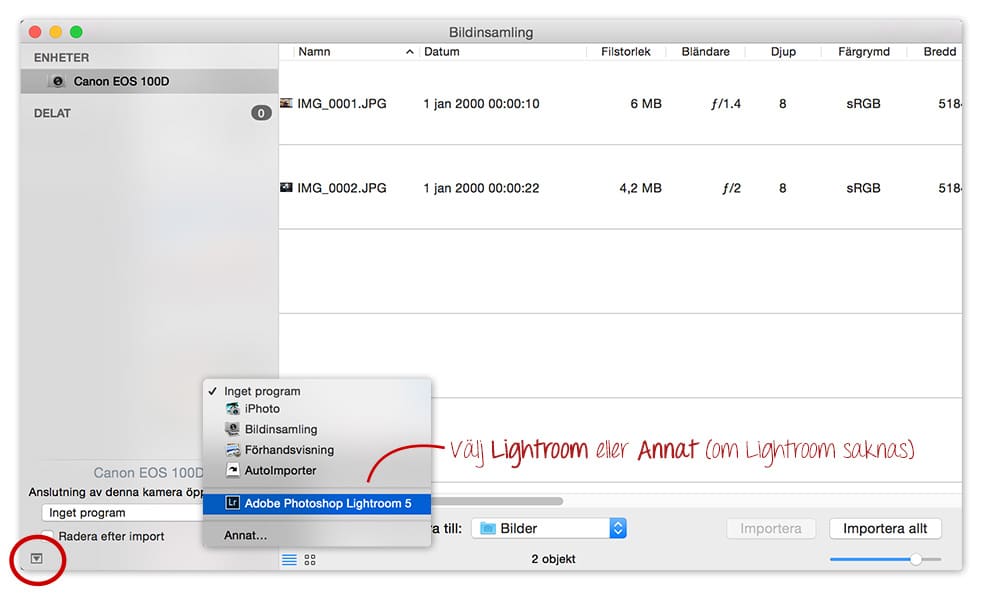Click date 1 jan 2000 00:00:22
The height and width of the screenshot is (599, 1000).
pyautogui.click(x=482, y=188)
